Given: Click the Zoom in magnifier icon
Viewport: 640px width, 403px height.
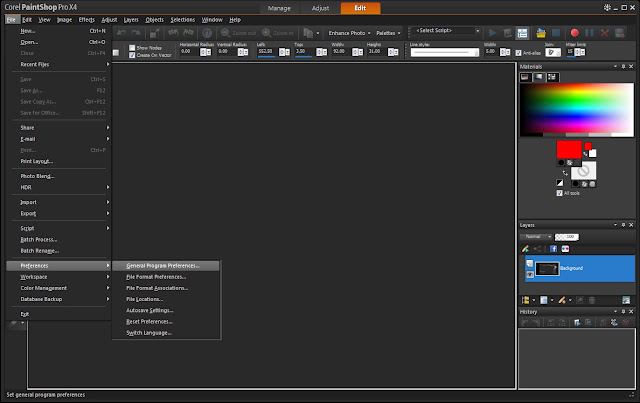Looking at the screenshot, I should coord(267,33).
